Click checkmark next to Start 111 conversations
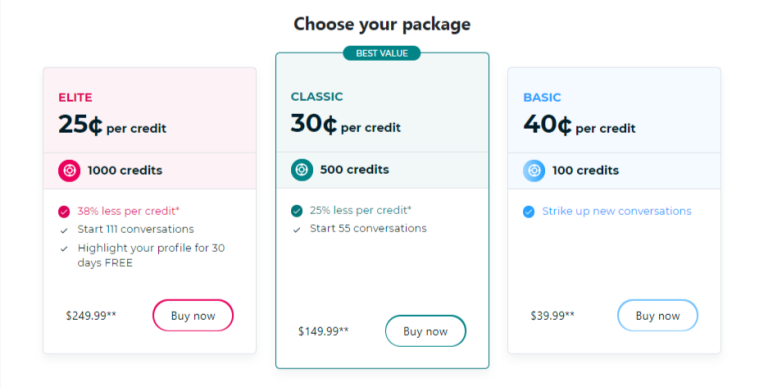Screen dimensions: 768x388 tap(64, 230)
